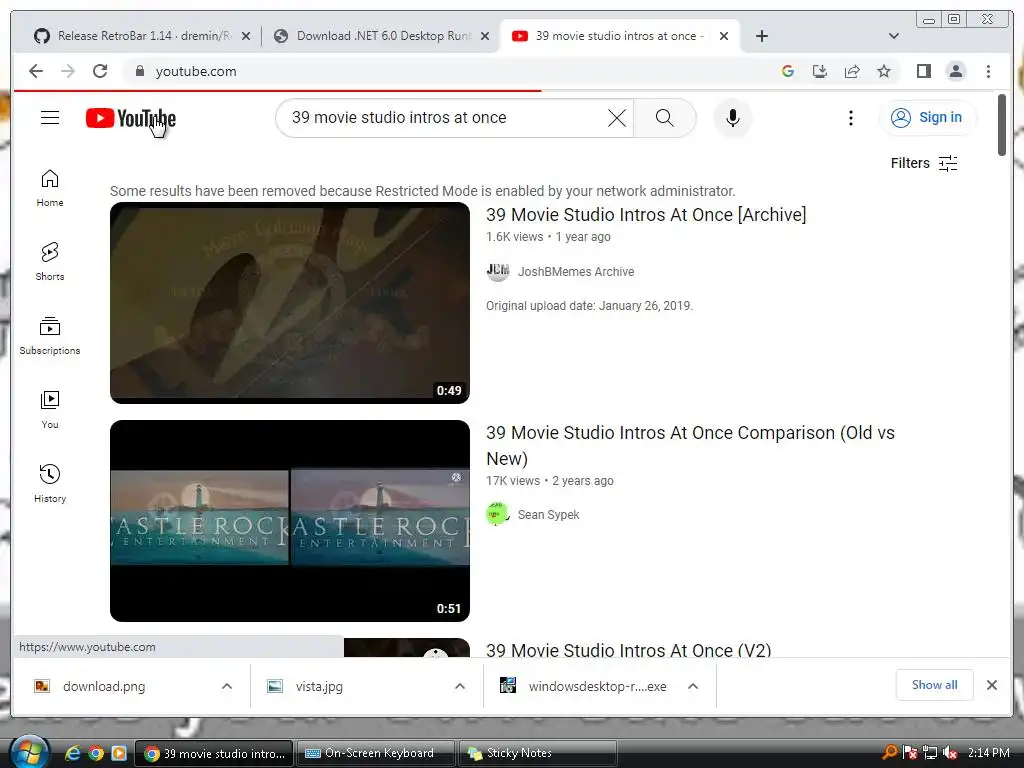Viewport: 1024px width, 768px height.
Task: Switch to On-Screen Keyboard taskbar button
Action: (376, 753)
